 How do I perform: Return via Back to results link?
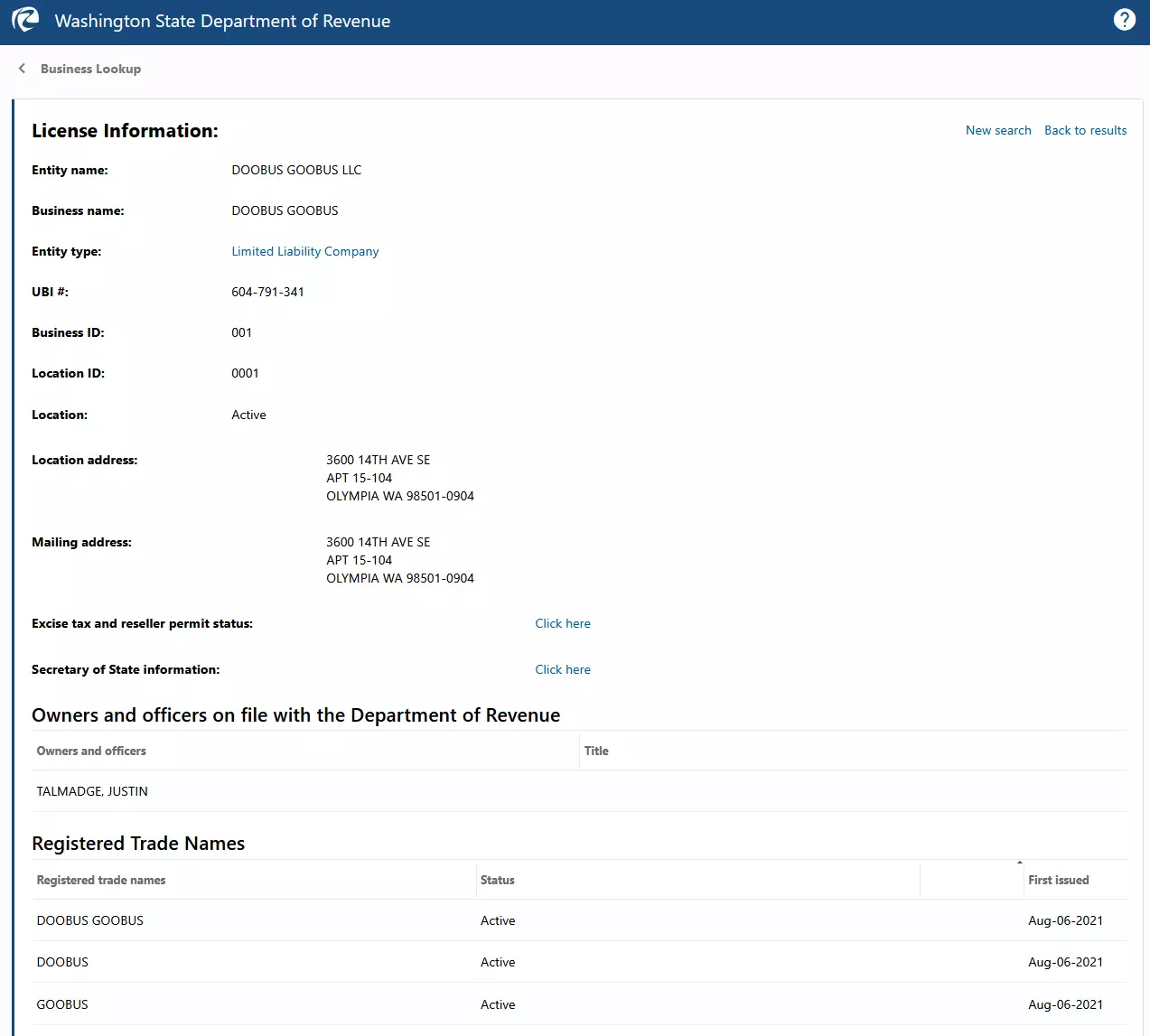pos(1086,130)
